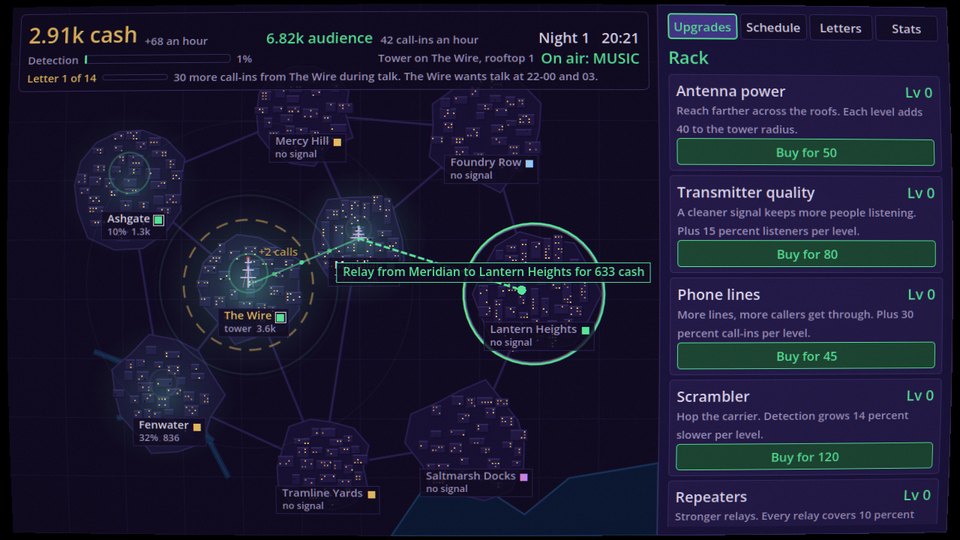Click the Repeaters upgrade heading

click(x=711, y=497)
